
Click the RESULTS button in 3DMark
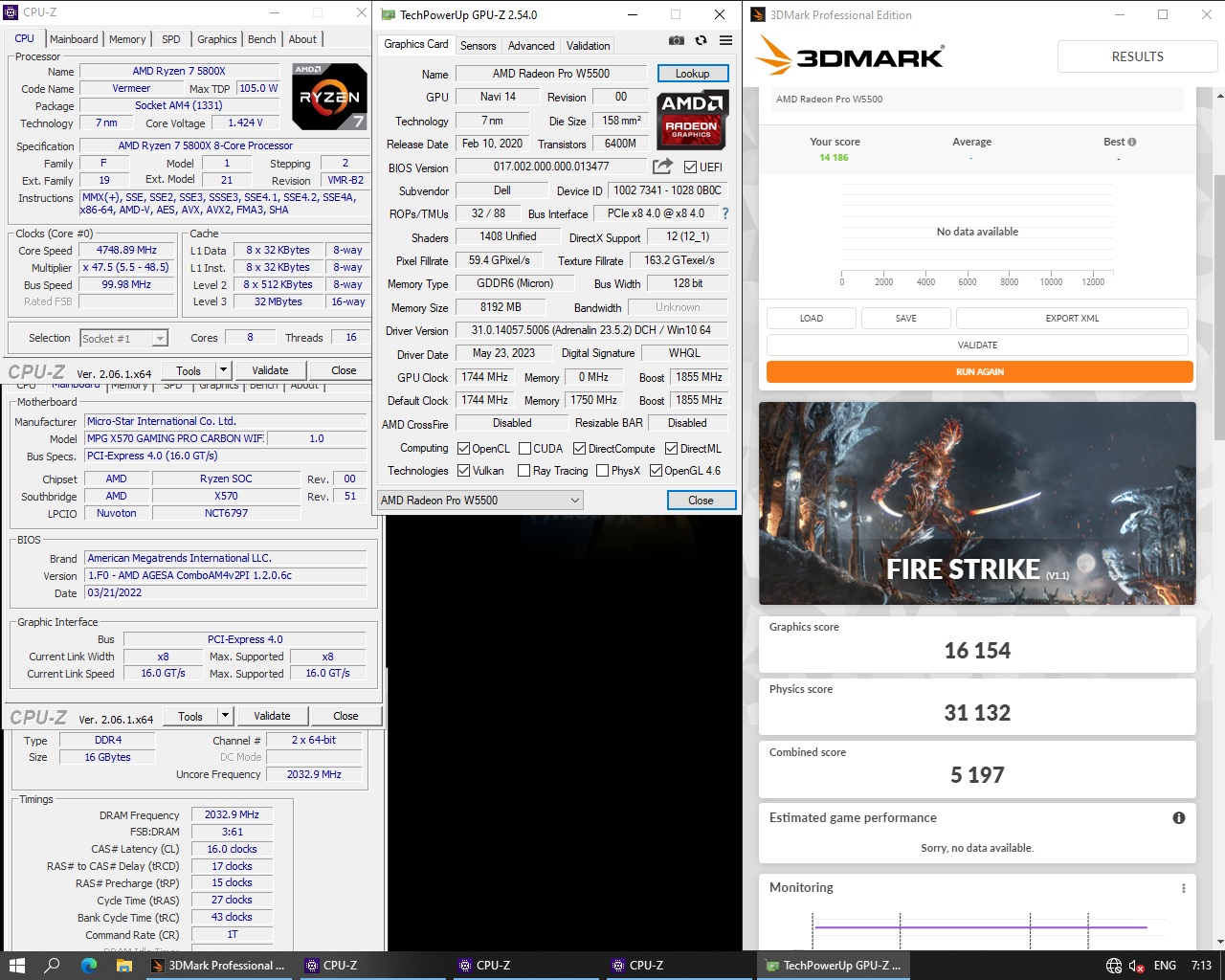(1138, 56)
